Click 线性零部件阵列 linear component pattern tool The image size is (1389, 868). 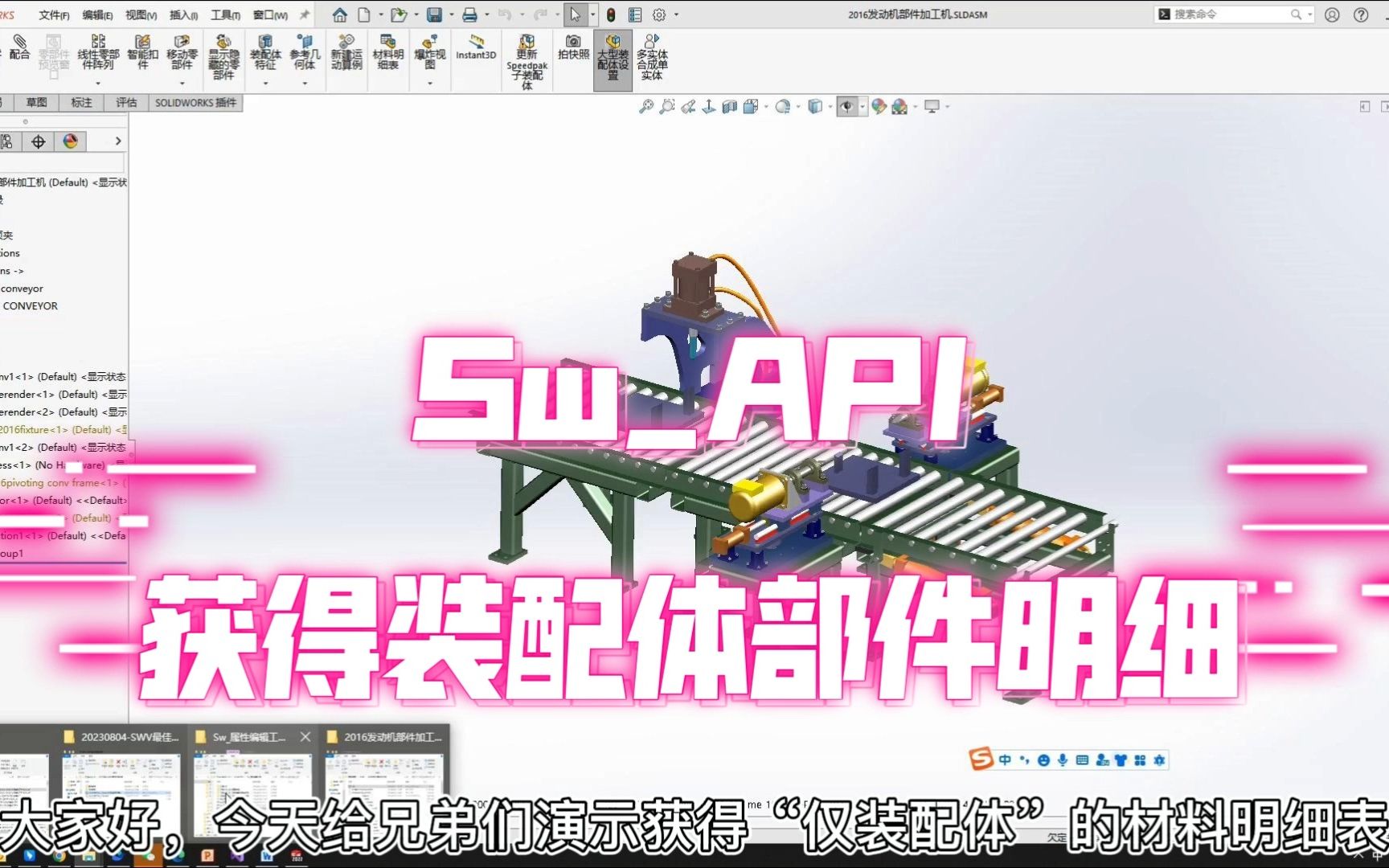click(98, 53)
